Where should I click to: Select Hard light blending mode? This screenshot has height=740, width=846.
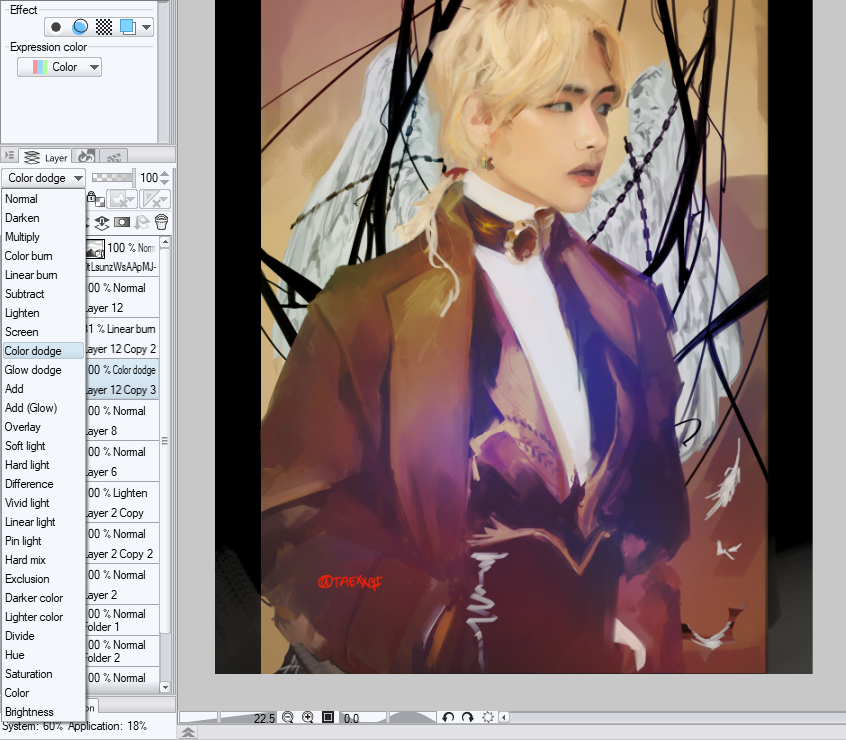(44, 465)
